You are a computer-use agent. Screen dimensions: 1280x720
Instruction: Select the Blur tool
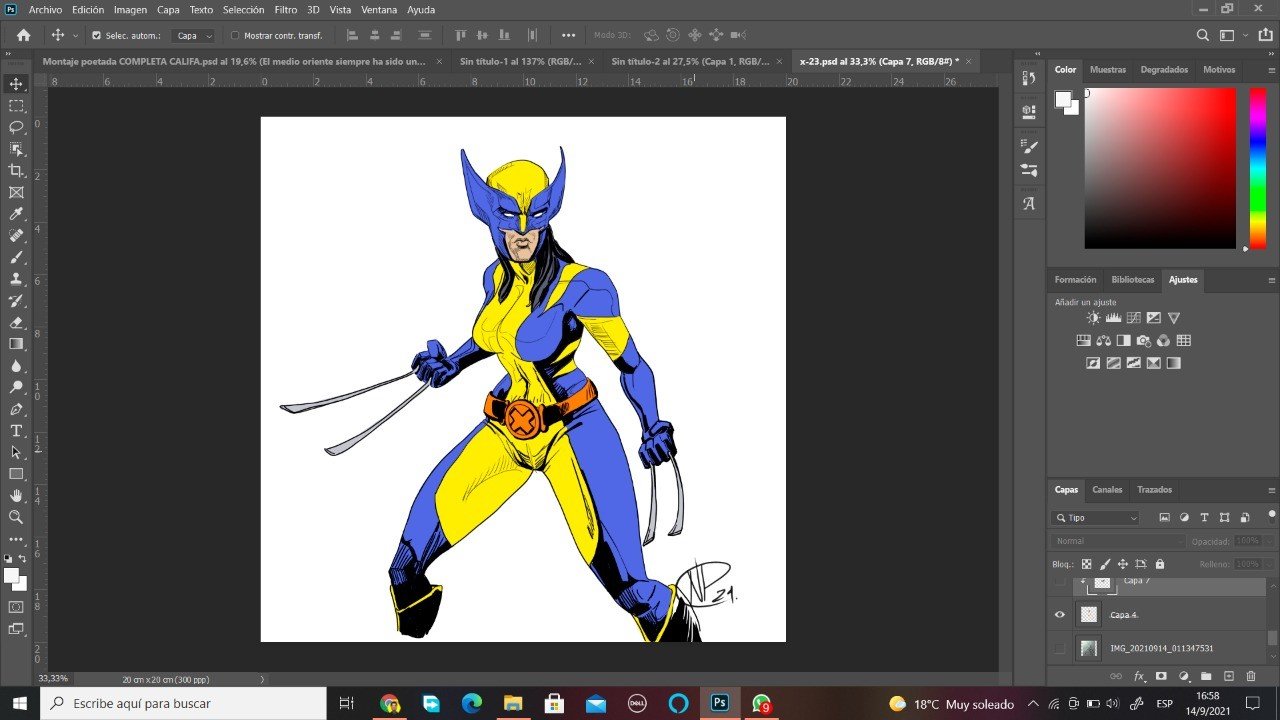click(x=16, y=366)
